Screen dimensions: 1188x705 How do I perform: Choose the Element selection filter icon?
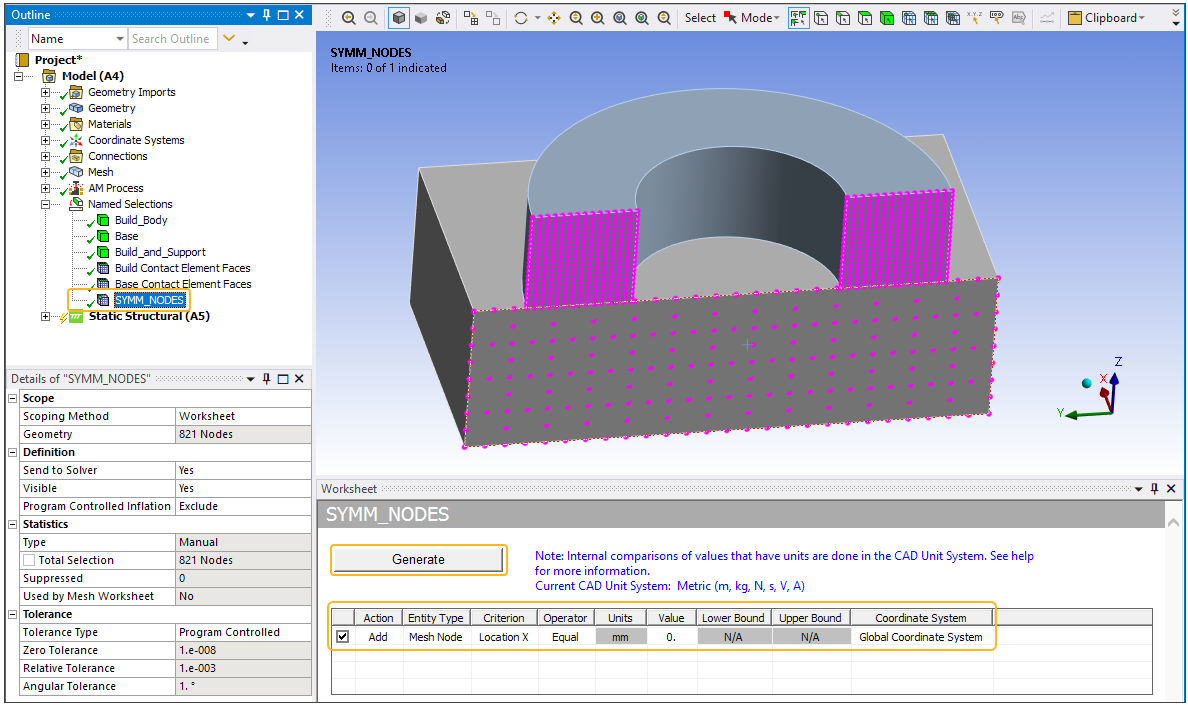coord(952,17)
